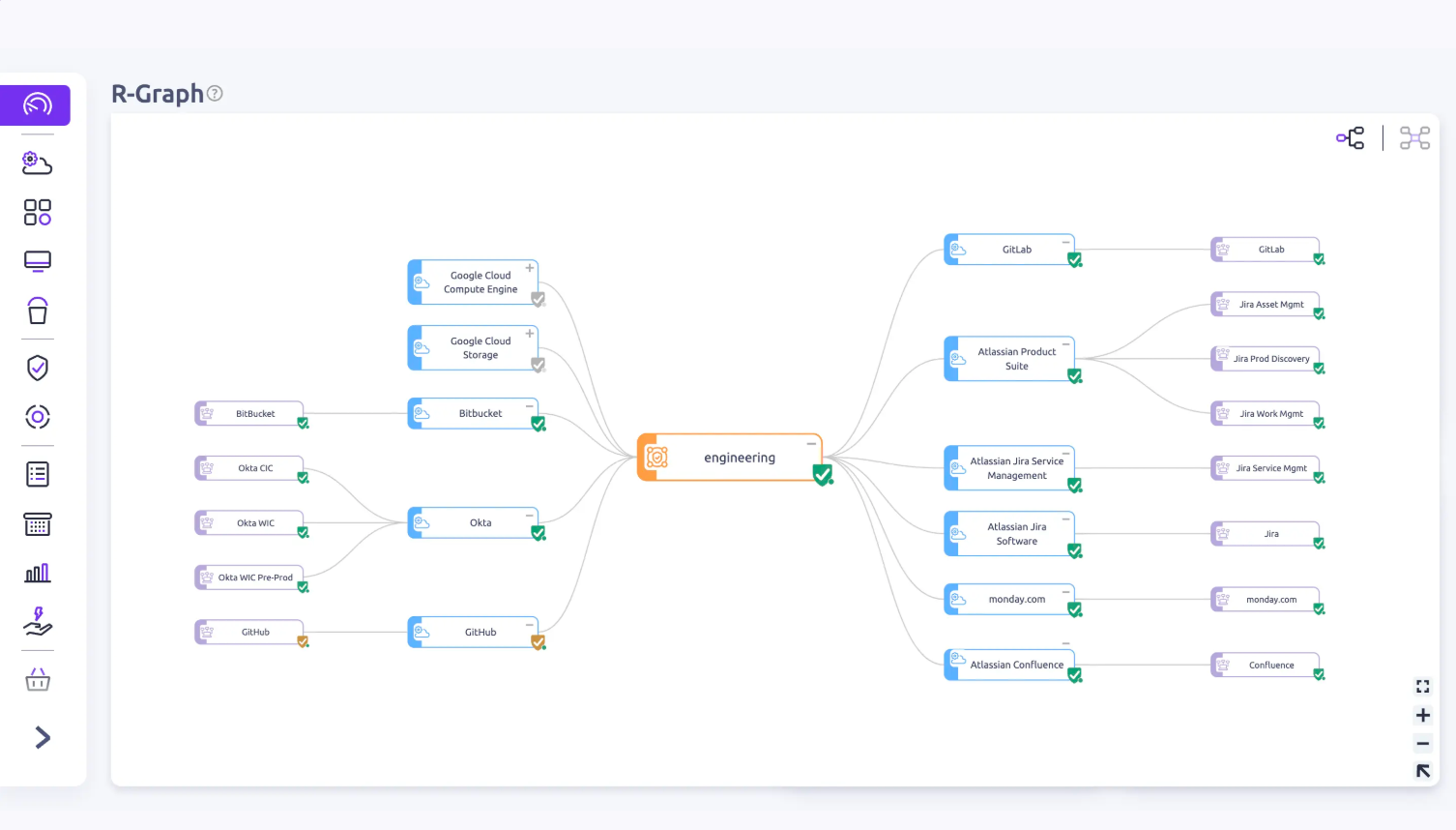Open the apps grid sidebar icon

(x=38, y=212)
